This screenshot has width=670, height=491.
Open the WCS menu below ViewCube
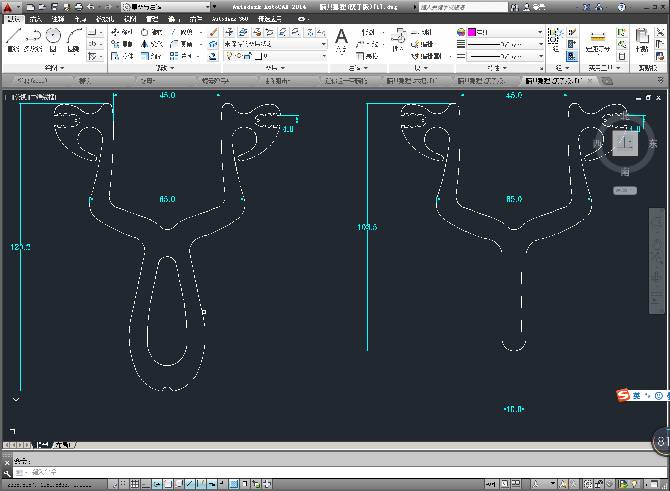625,190
